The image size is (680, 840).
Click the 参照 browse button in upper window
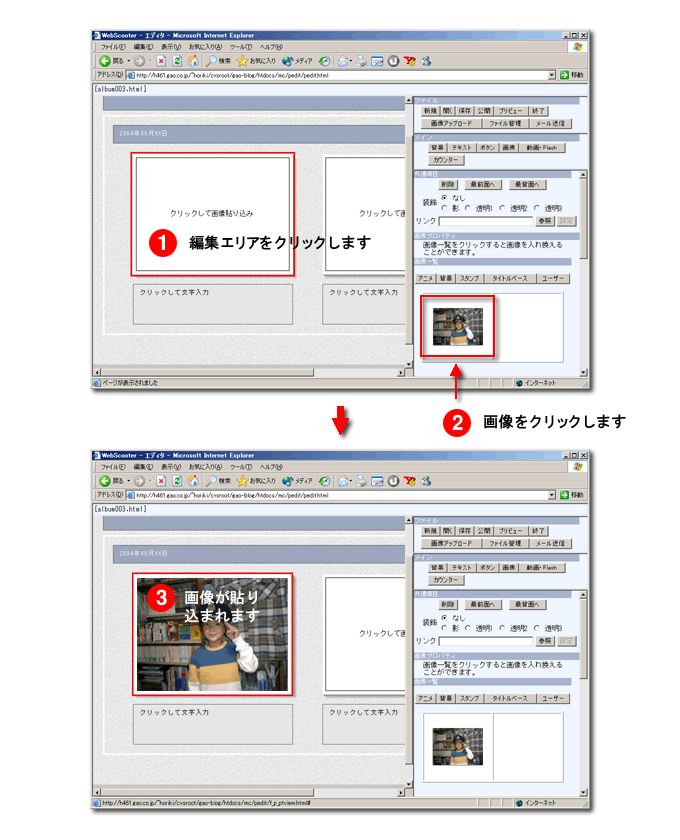tap(545, 221)
